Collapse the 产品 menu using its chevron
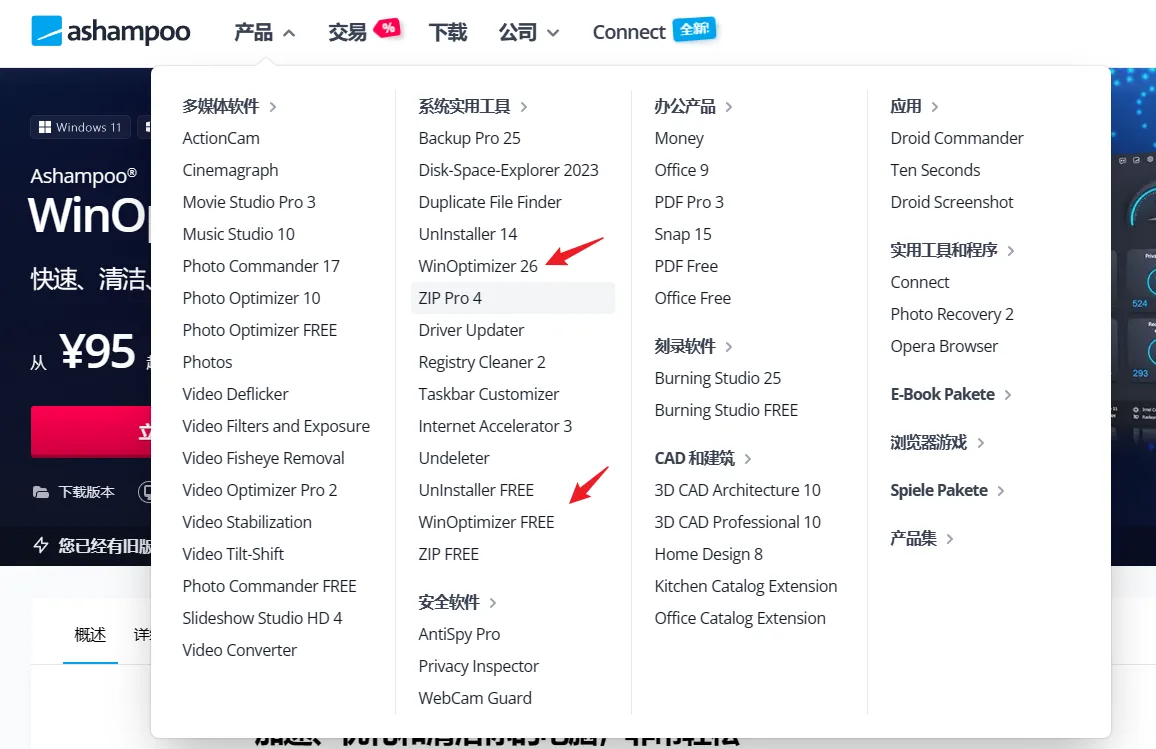1156x749 pixels. point(289,33)
